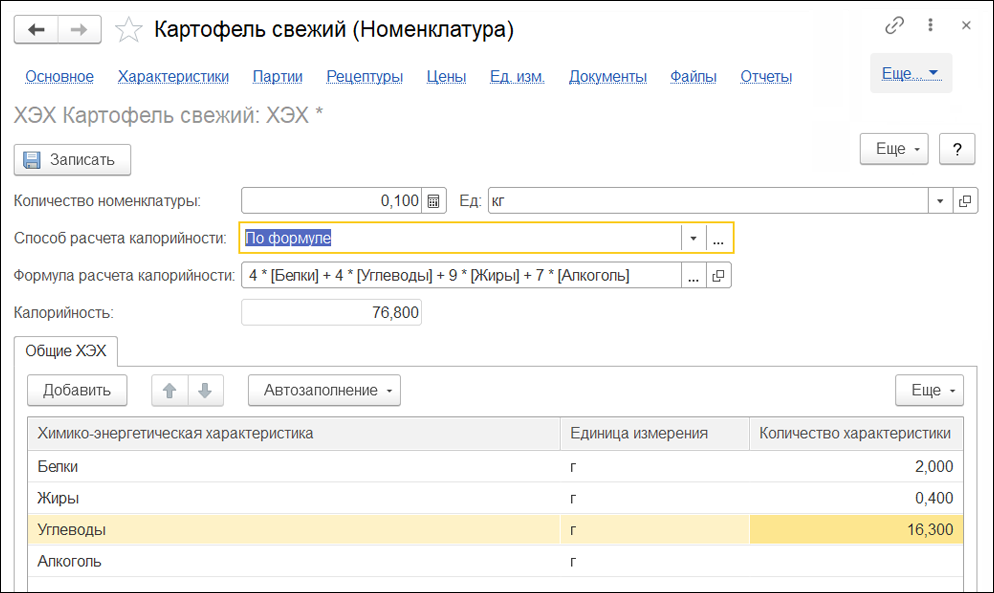This screenshot has height=593, width=994.
Task: Click the back navigation arrow
Action: pyautogui.click(x=37, y=30)
